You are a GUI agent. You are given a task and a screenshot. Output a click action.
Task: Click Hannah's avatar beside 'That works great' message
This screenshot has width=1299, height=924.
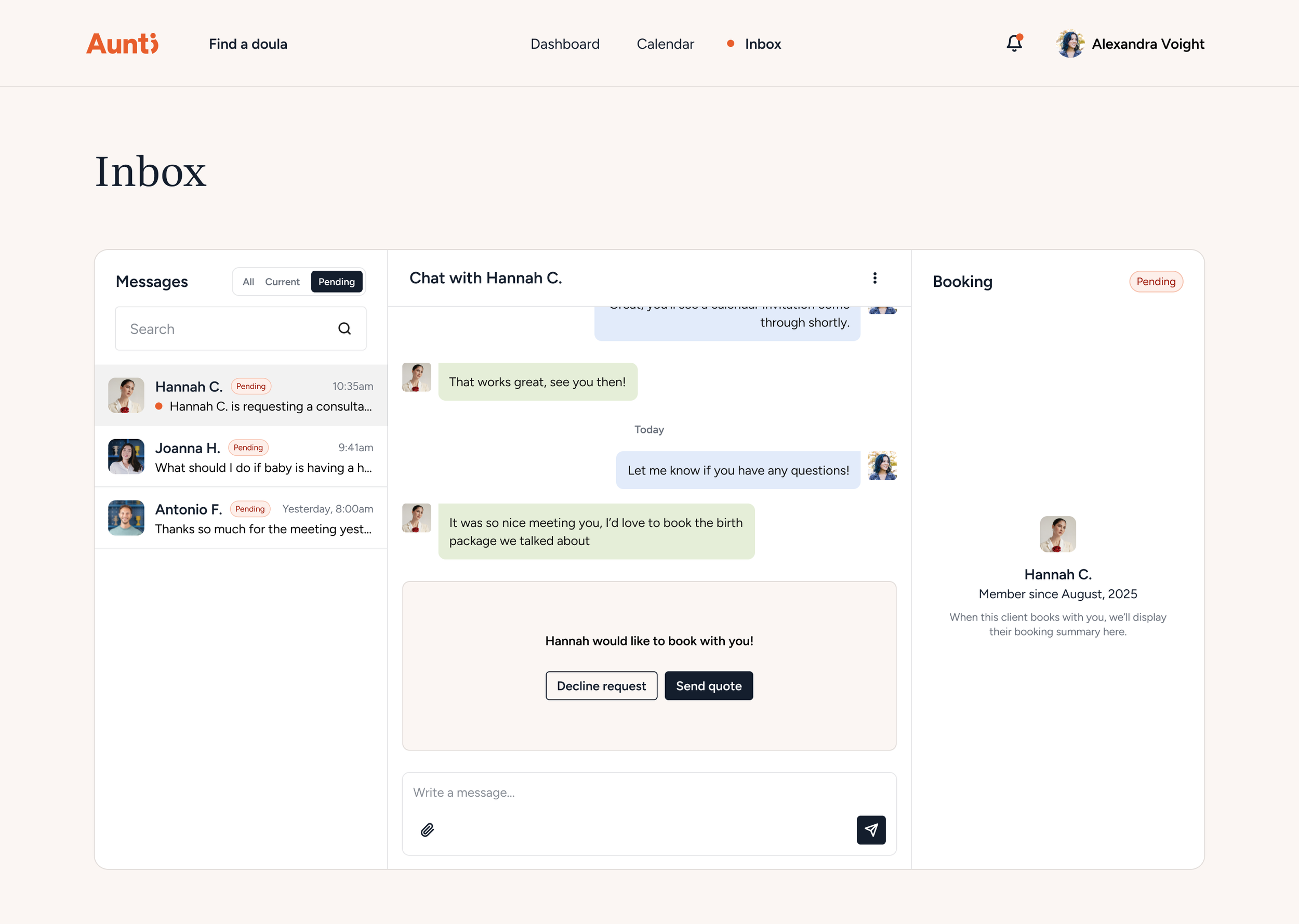[416, 377]
